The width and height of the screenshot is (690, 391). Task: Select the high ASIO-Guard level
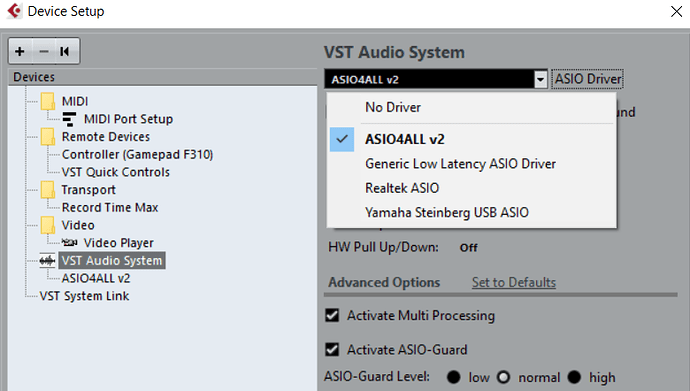coord(574,377)
